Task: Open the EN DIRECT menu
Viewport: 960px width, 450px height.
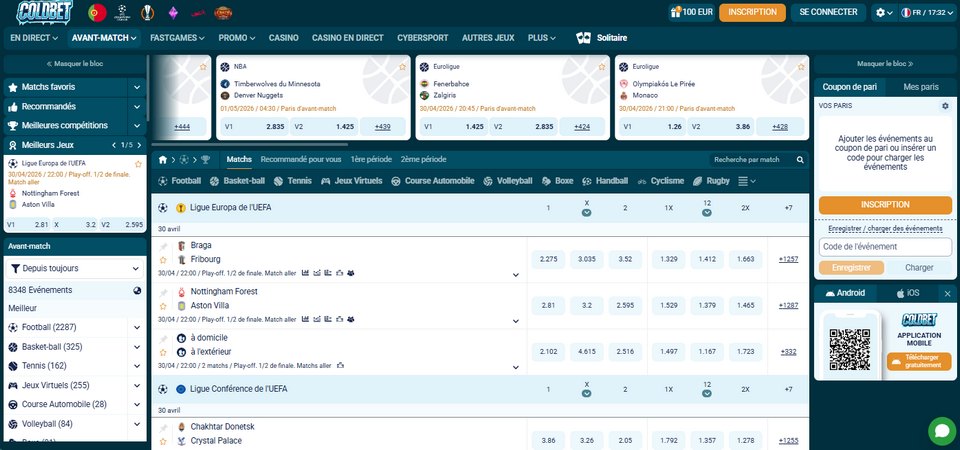Action: pos(34,38)
